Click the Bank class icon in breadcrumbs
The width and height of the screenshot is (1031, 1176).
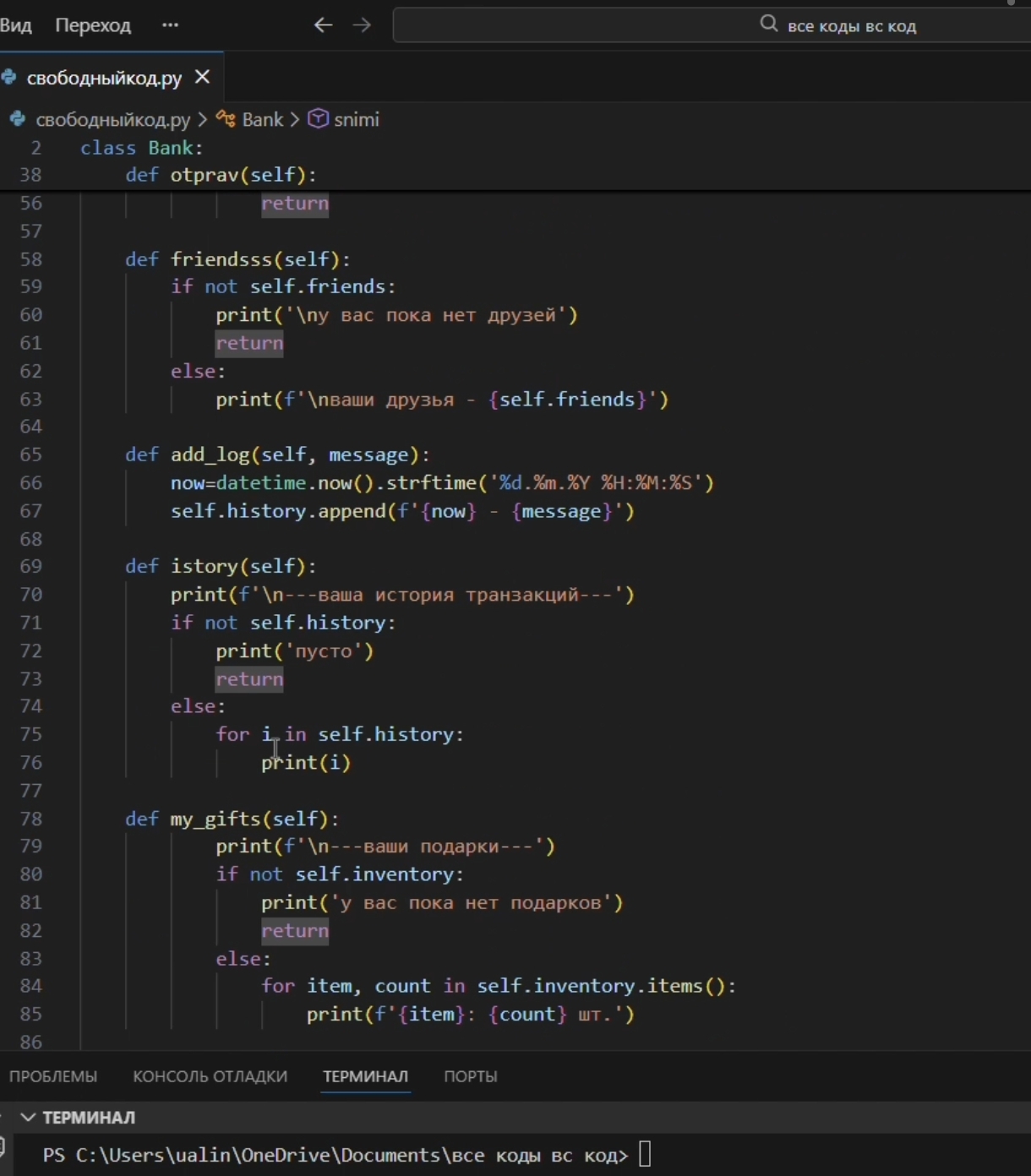(226, 120)
